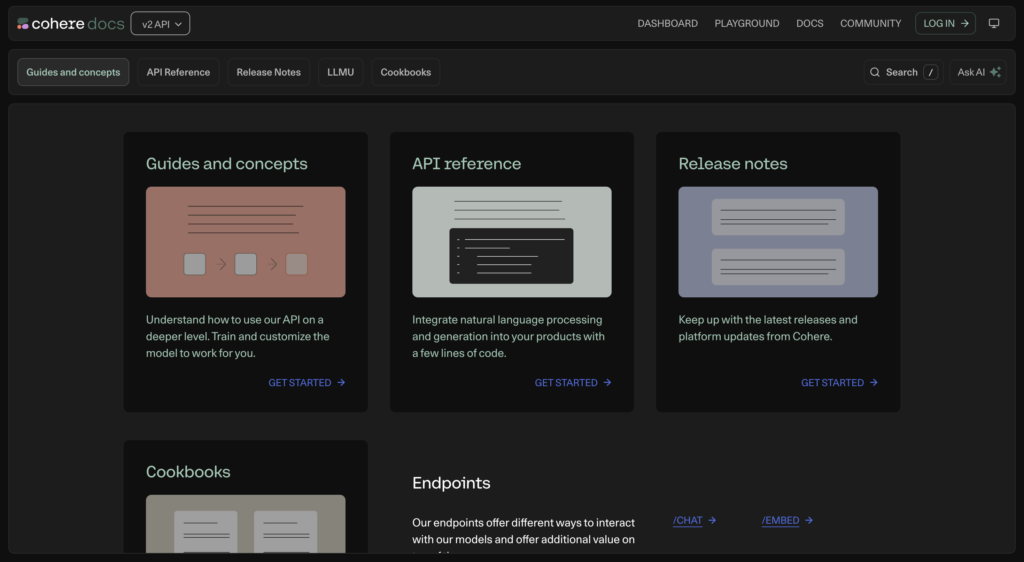This screenshot has width=1024, height=562.
Task: Go to Dashboard in top navigation
Action: (667, 23)
